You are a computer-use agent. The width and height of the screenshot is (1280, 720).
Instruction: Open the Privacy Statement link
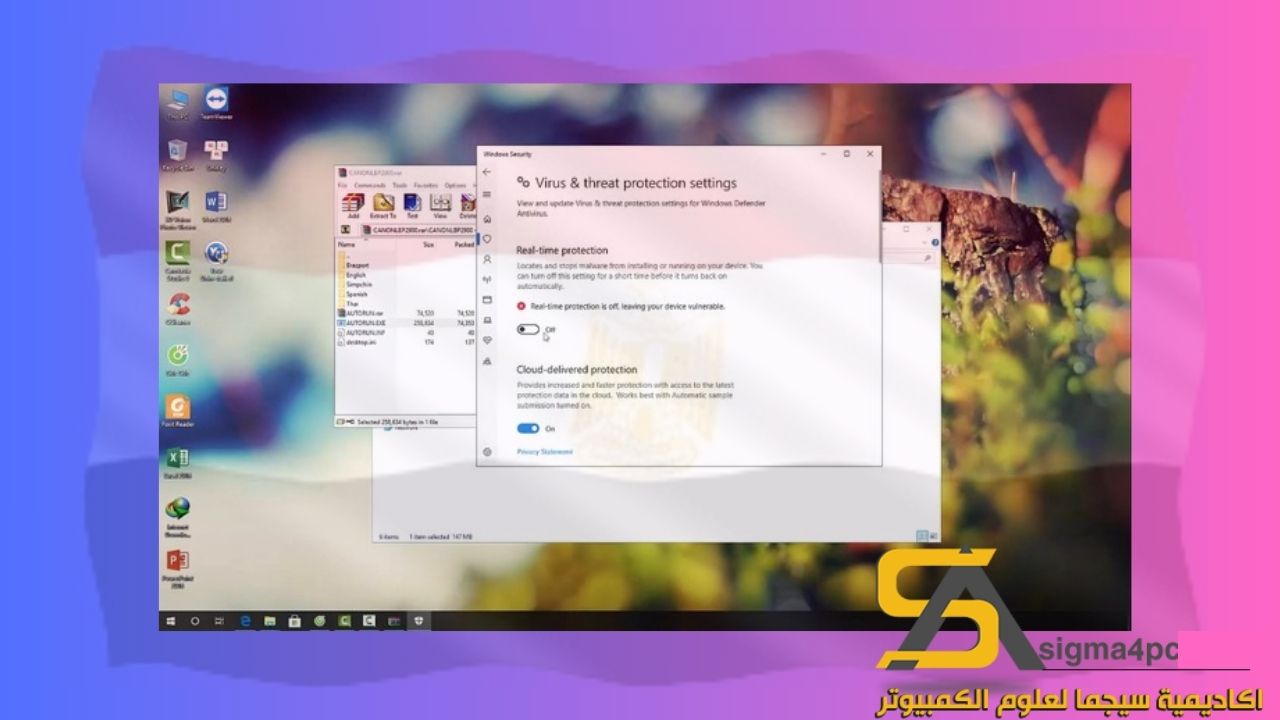pos(545,452)
